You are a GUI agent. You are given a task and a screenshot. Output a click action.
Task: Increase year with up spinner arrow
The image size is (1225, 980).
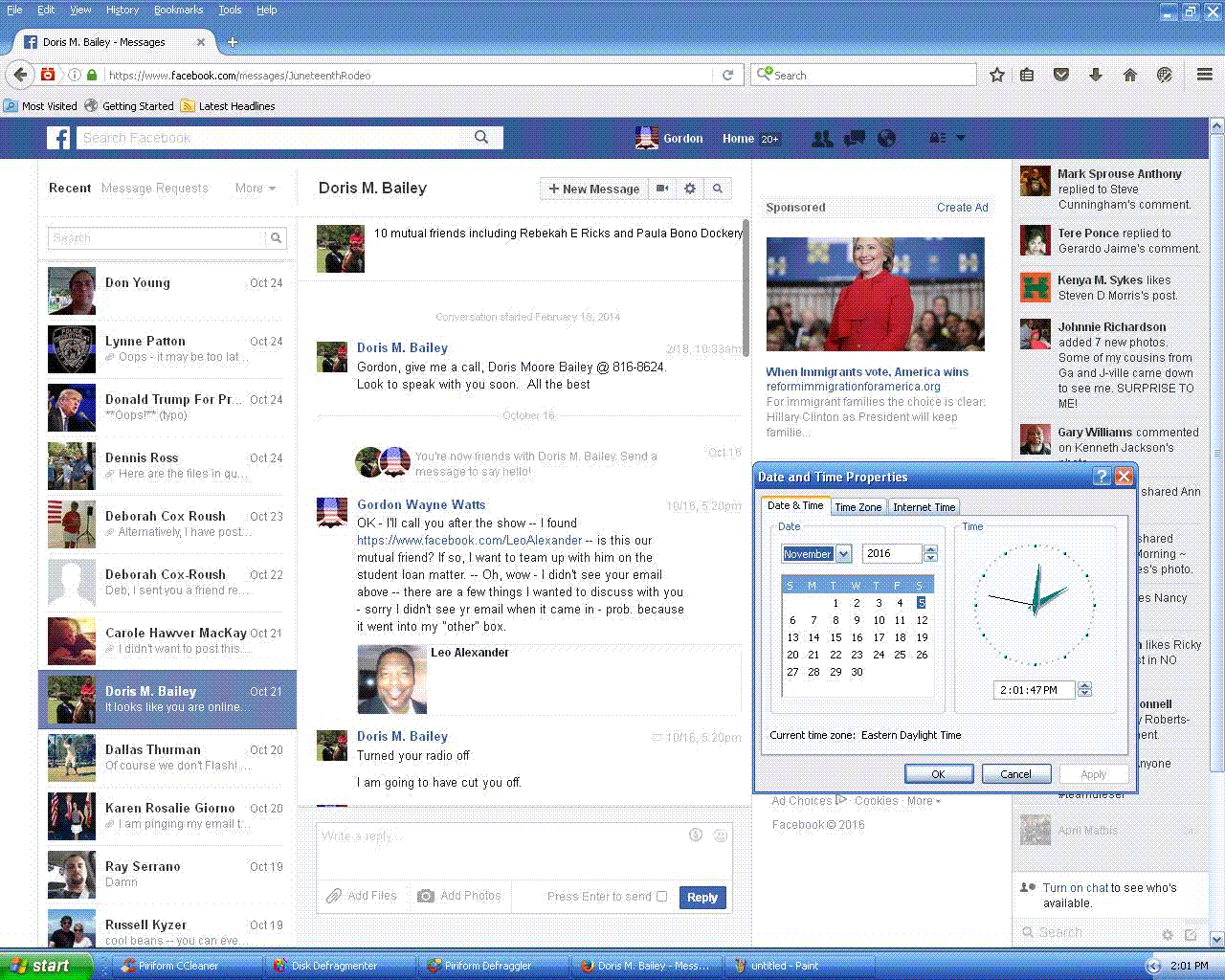930,549
